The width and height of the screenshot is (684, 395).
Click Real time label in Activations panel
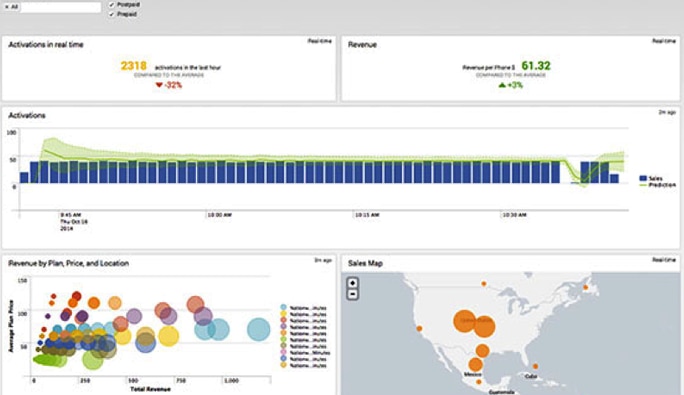(320, 41)
